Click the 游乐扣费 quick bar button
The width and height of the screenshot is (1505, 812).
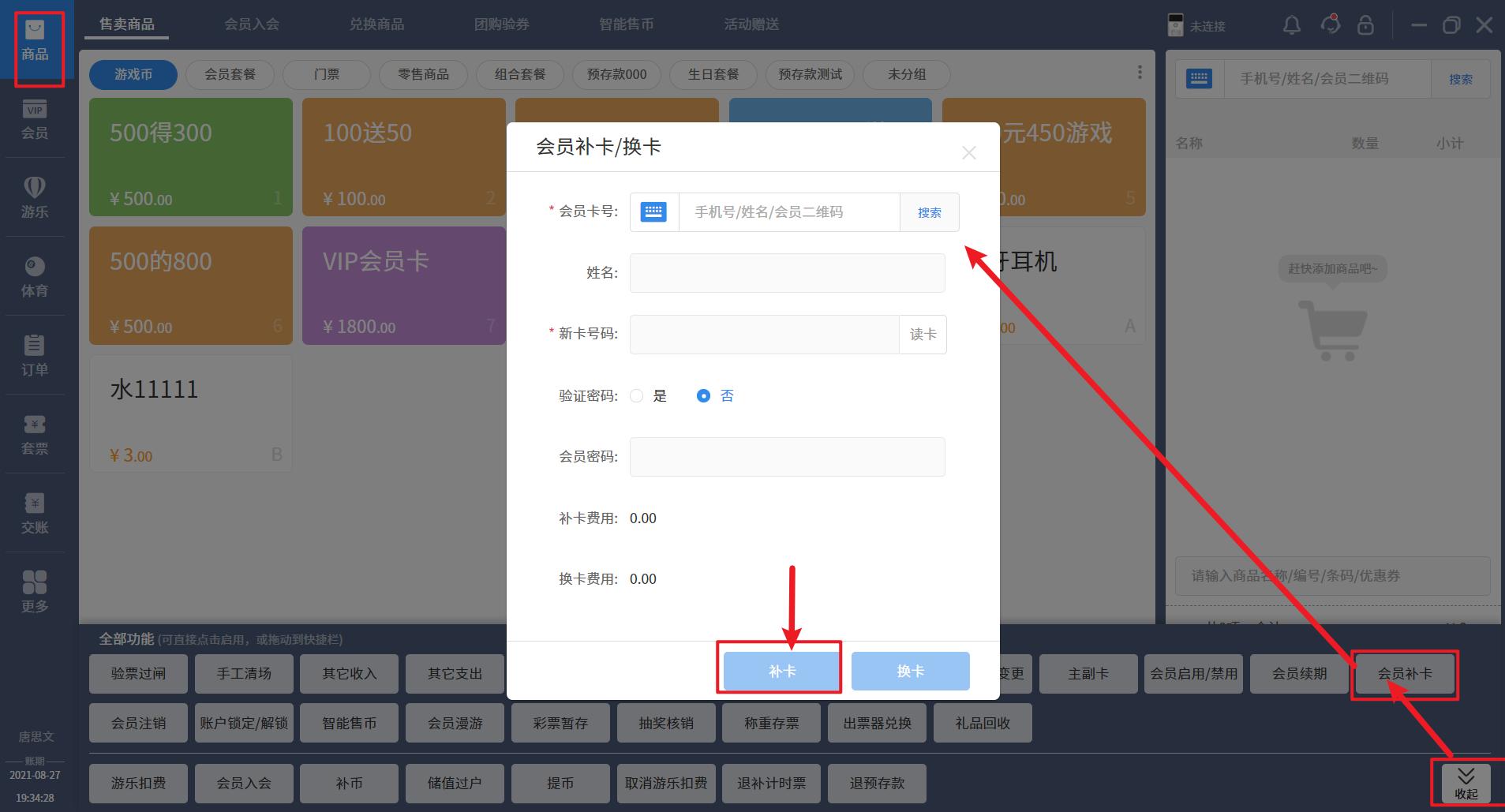138,784
